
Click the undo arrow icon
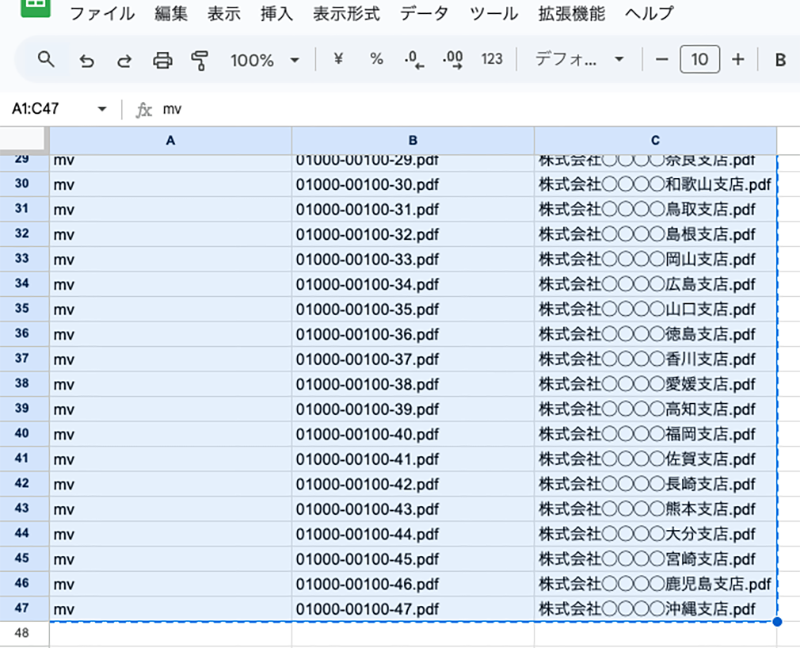coord(87,60)
